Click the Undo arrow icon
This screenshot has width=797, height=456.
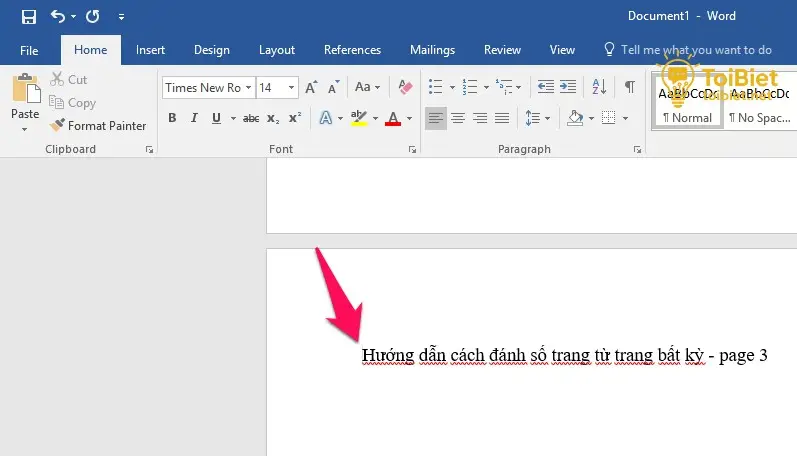coord(58,17)
